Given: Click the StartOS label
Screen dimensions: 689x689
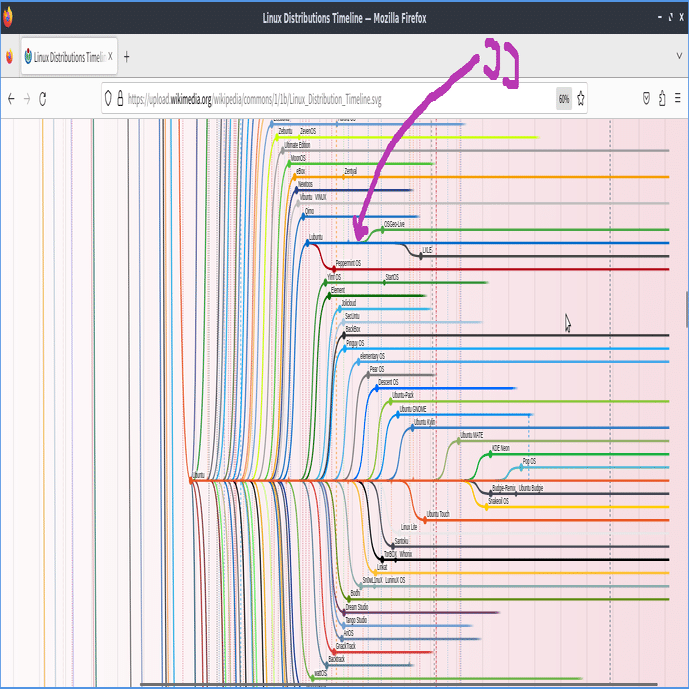Looking at the screenshot, I should pos(392,277).
